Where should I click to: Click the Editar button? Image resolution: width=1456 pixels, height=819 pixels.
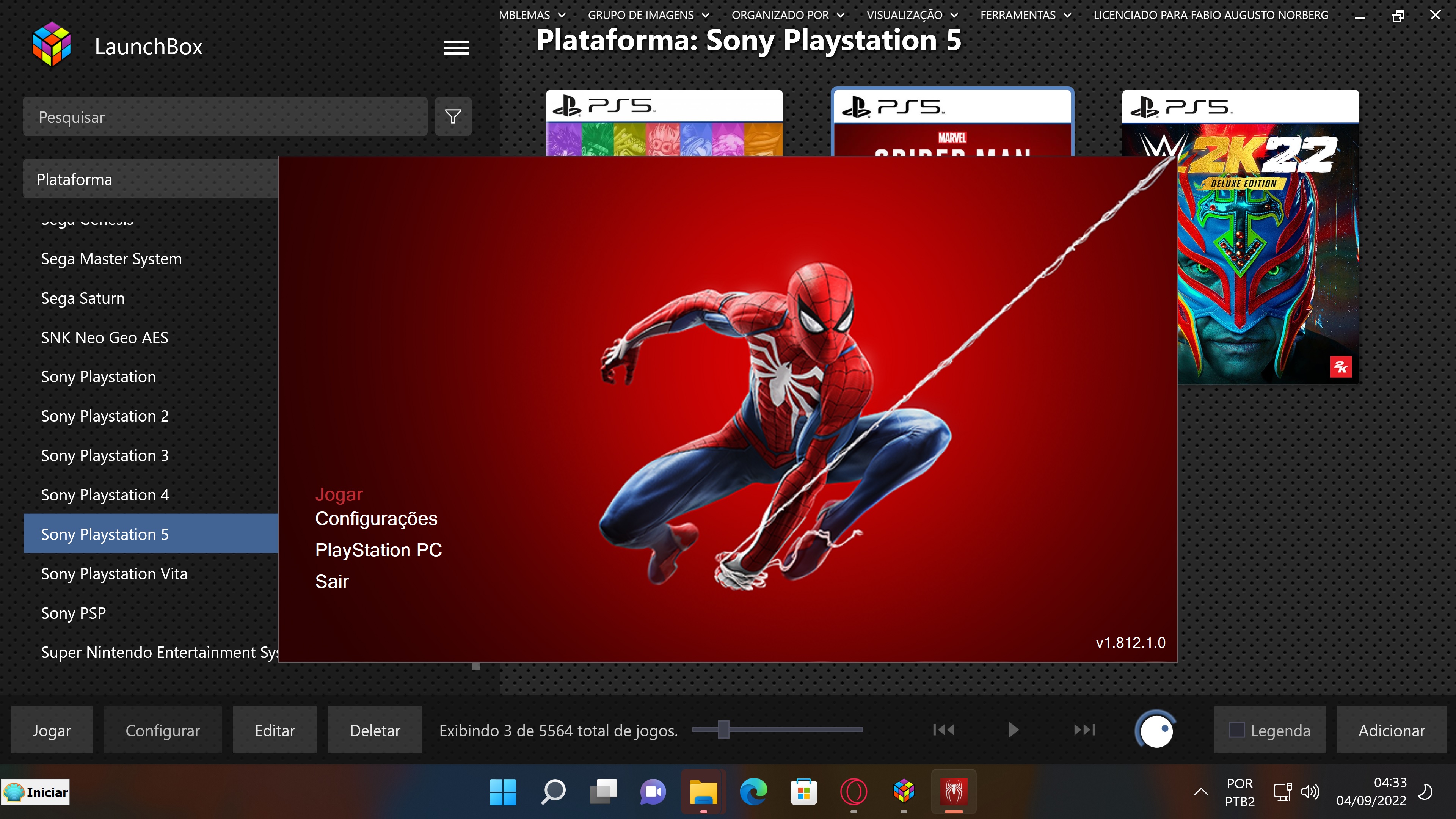click(275, 730)
